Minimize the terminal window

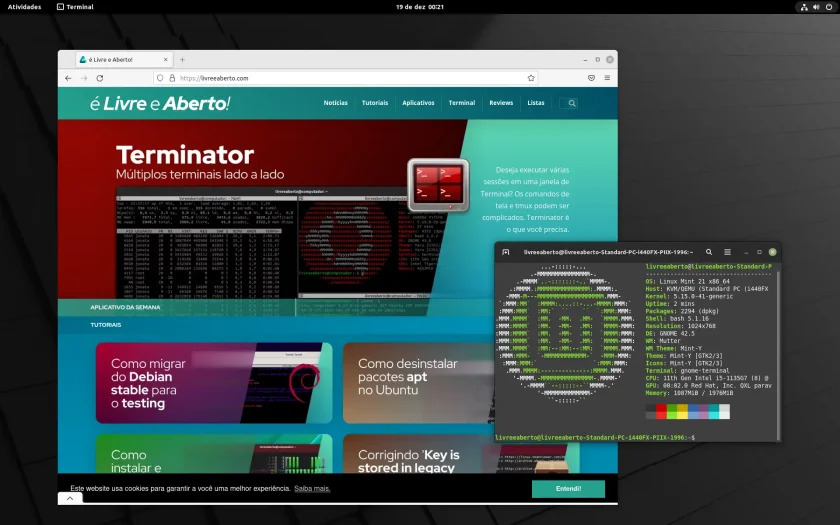click(746, 252)
